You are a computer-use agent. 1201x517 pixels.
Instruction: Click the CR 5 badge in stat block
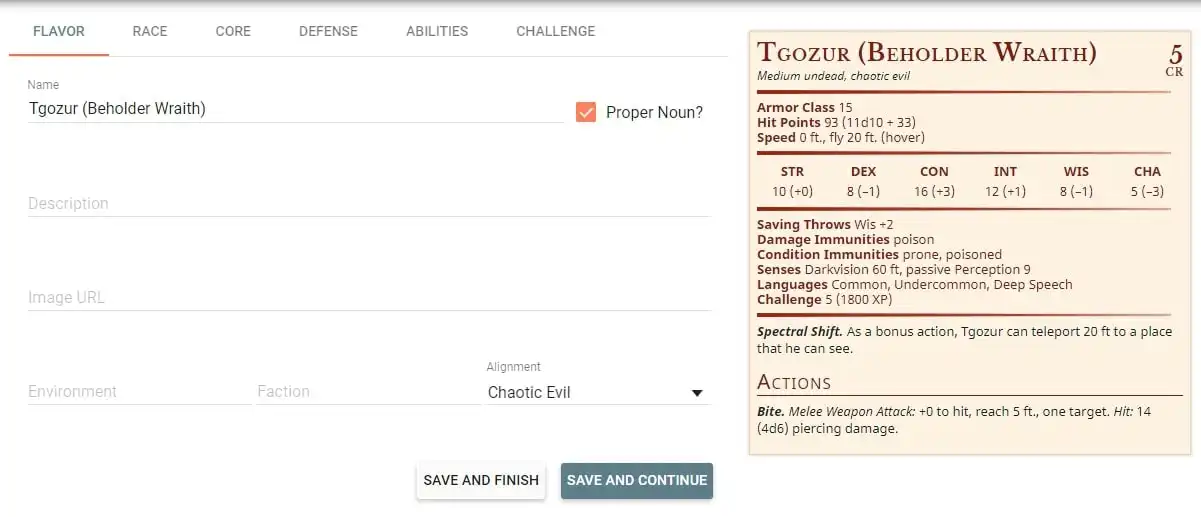tap(1174, 59)
